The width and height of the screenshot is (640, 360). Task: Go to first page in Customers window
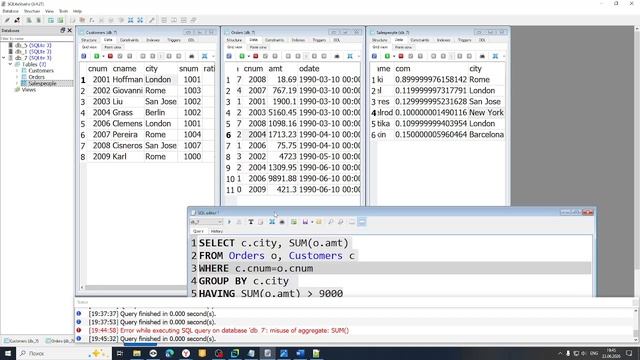pyautogui.click(x=143, y=56)
